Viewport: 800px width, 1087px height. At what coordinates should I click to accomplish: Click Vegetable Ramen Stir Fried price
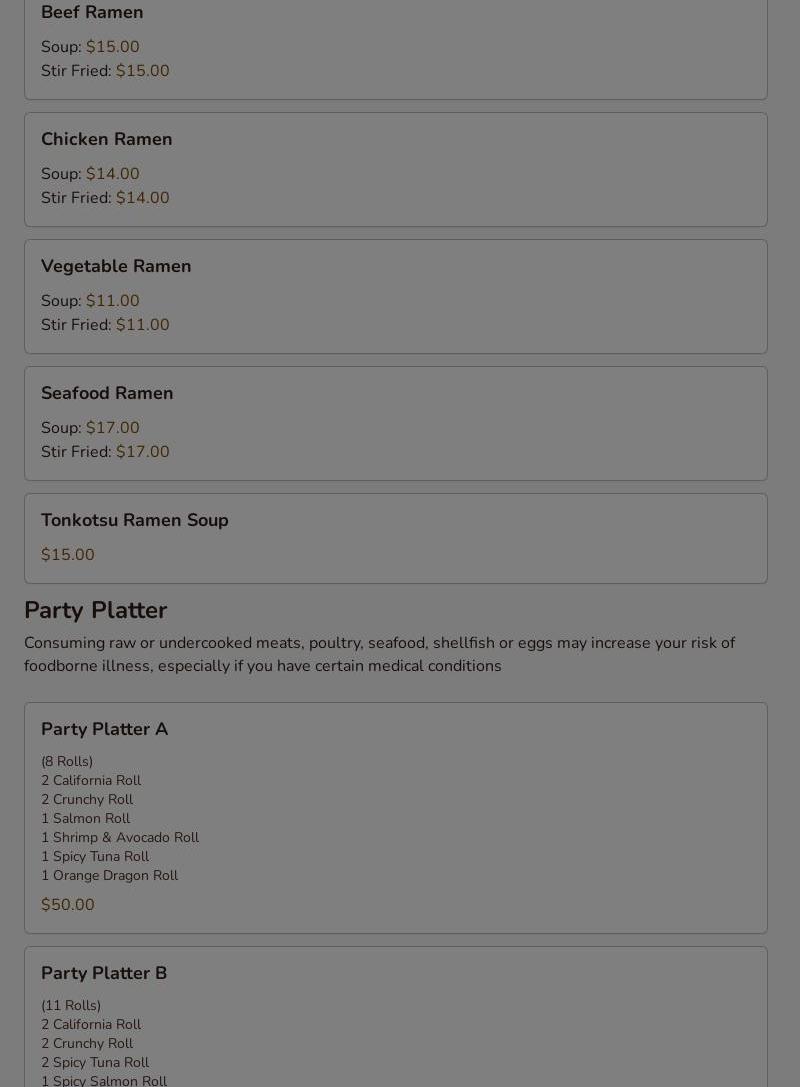coord(142,324)
